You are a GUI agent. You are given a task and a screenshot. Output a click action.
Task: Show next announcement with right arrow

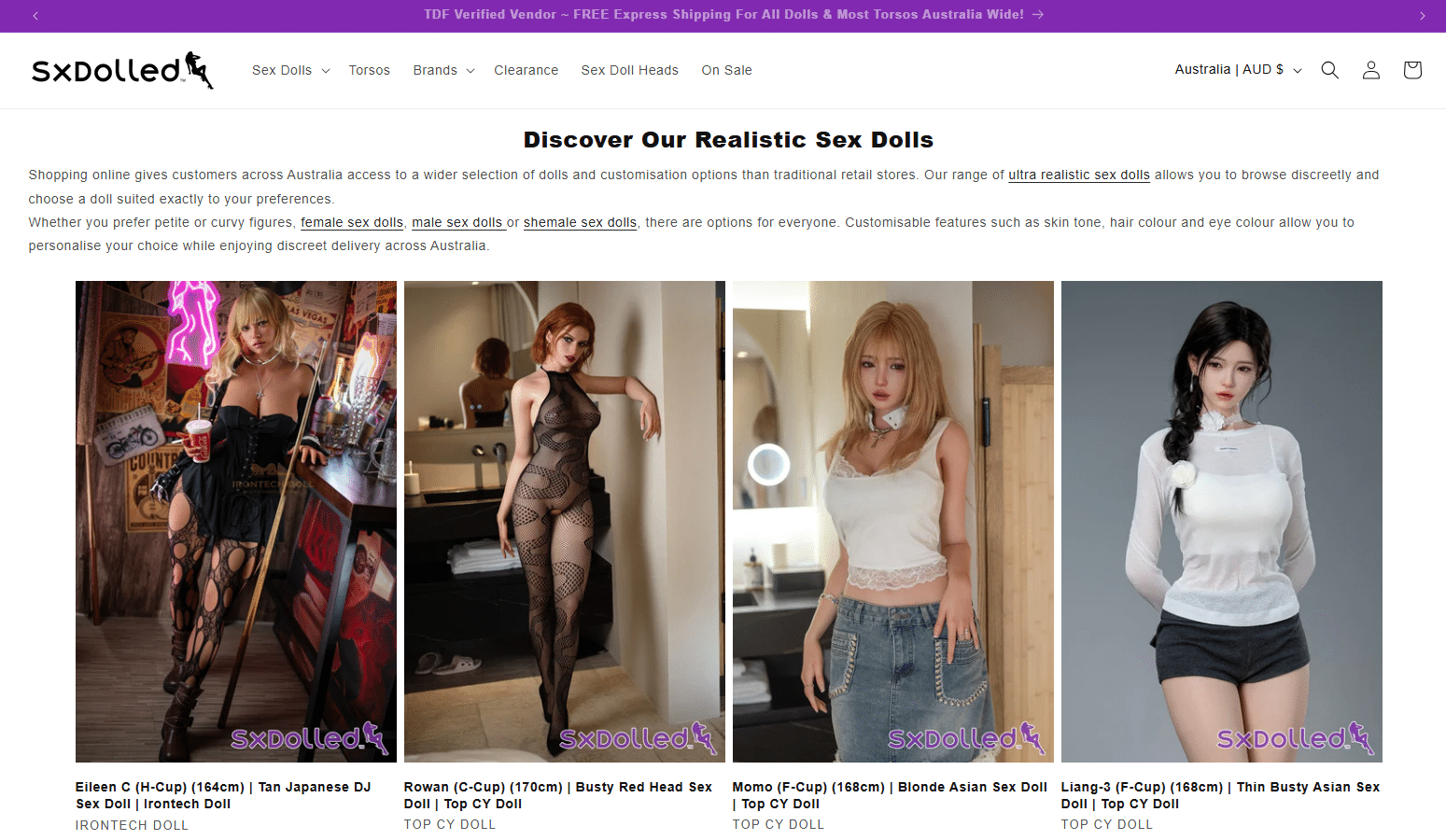1422,16
